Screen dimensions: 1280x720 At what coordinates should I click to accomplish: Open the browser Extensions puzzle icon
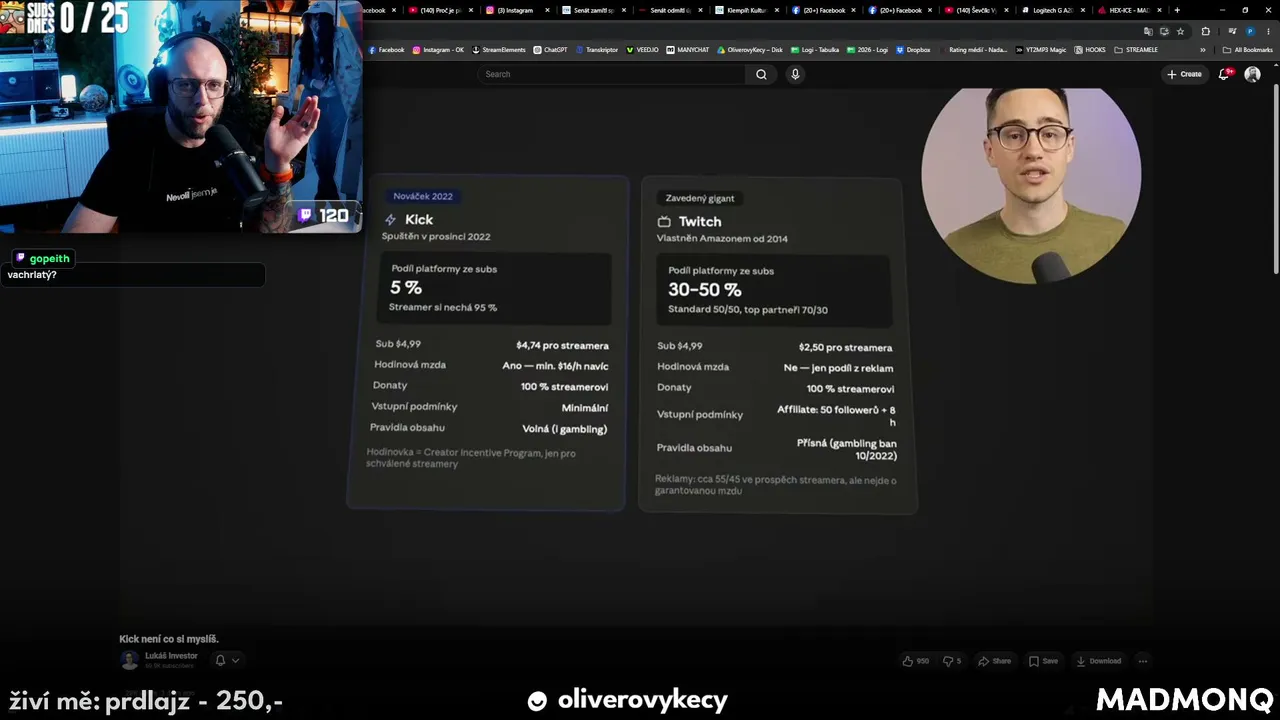1205,31
